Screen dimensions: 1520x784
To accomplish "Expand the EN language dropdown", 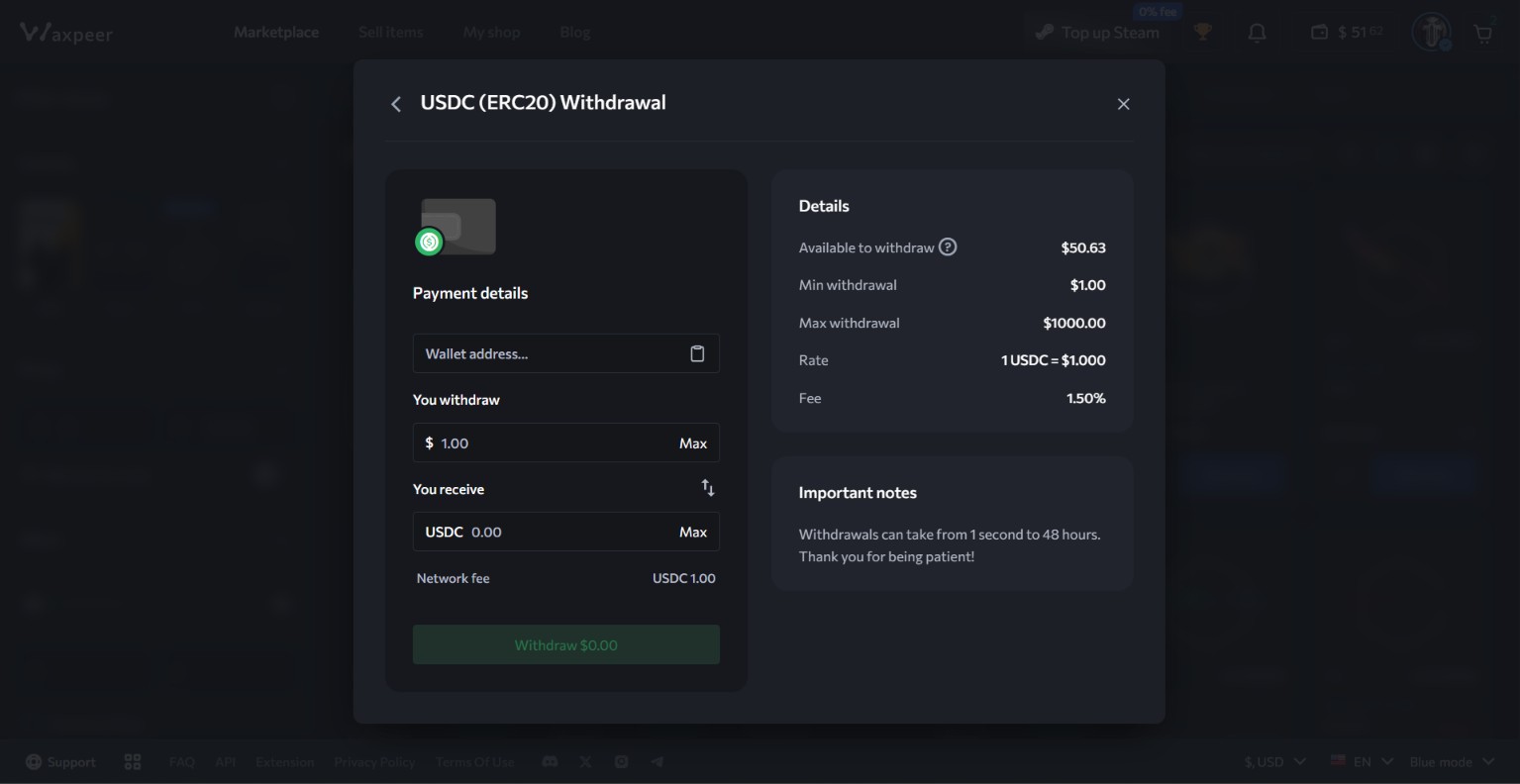I will 1362,762.
